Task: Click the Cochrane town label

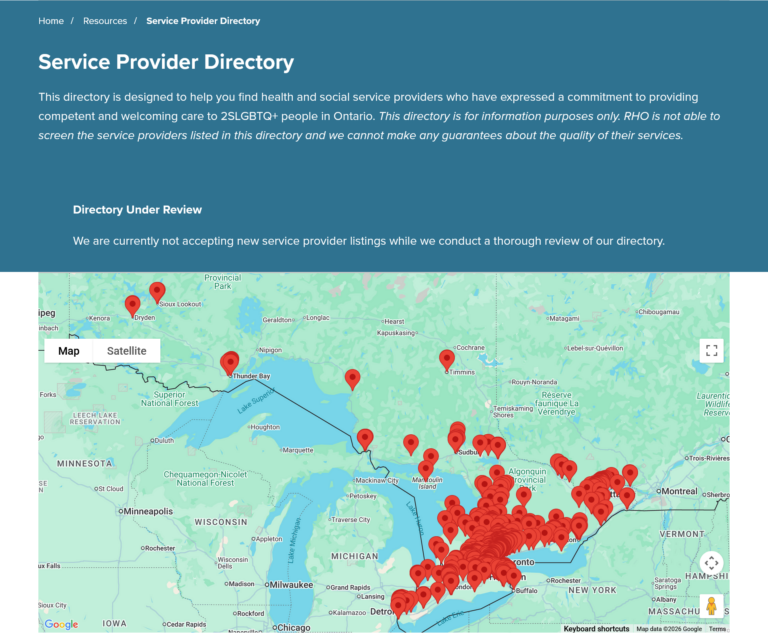Action: point(470,348)
